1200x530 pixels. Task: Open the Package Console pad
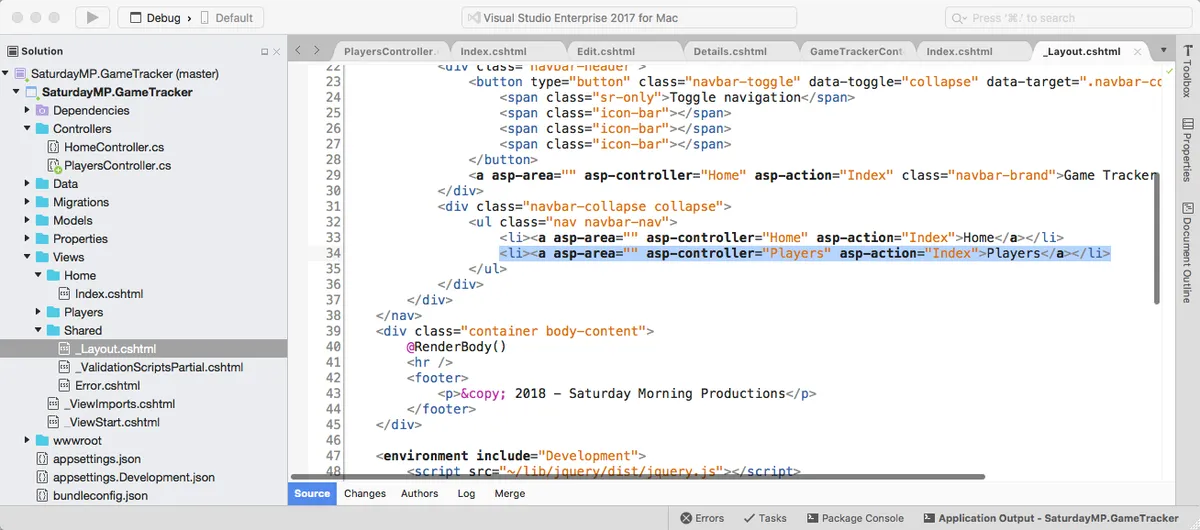(854, 518)
